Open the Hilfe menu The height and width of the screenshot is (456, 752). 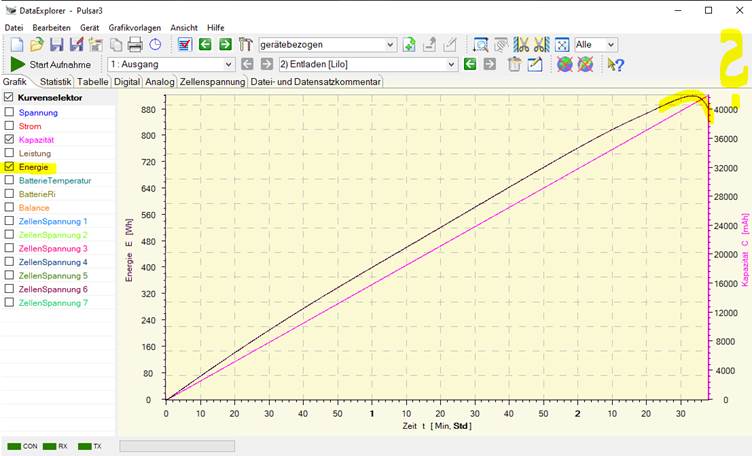(x=215, y=28)
